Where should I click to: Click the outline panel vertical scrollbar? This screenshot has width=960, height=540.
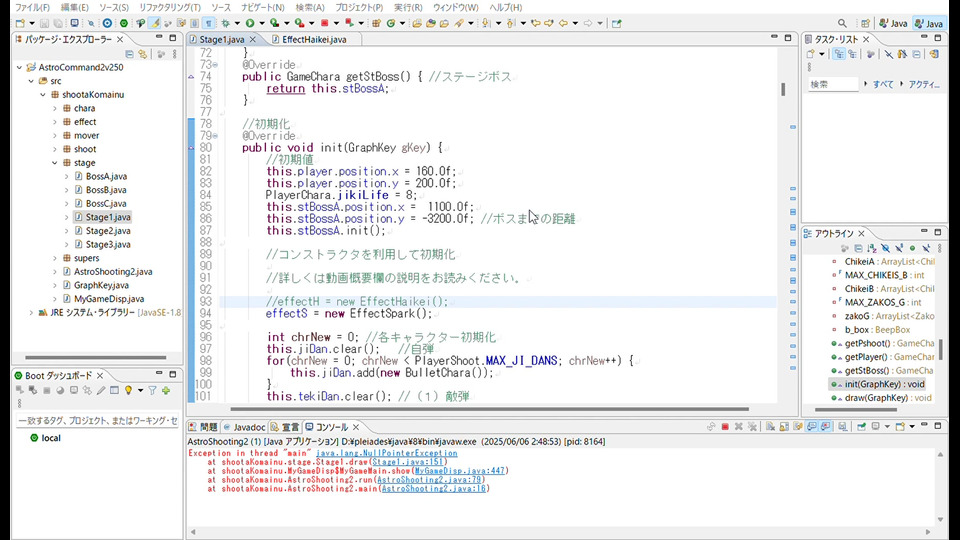pos(940,350)
